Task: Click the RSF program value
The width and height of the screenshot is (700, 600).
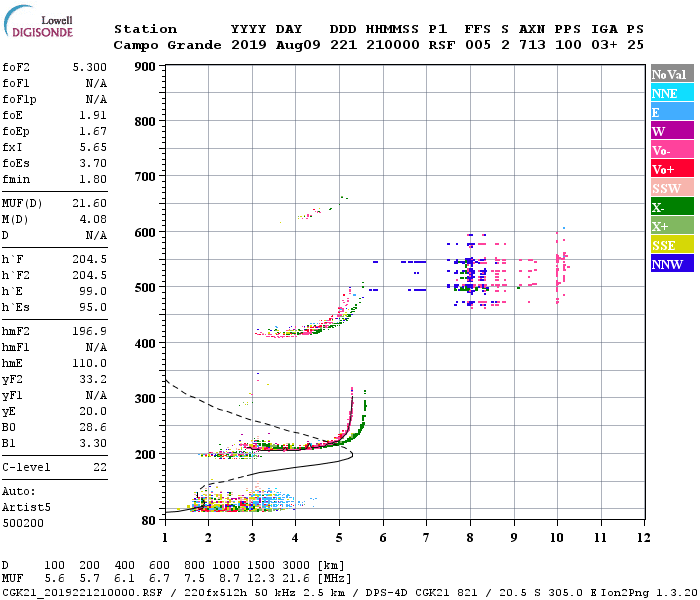Action: point(442,45)
